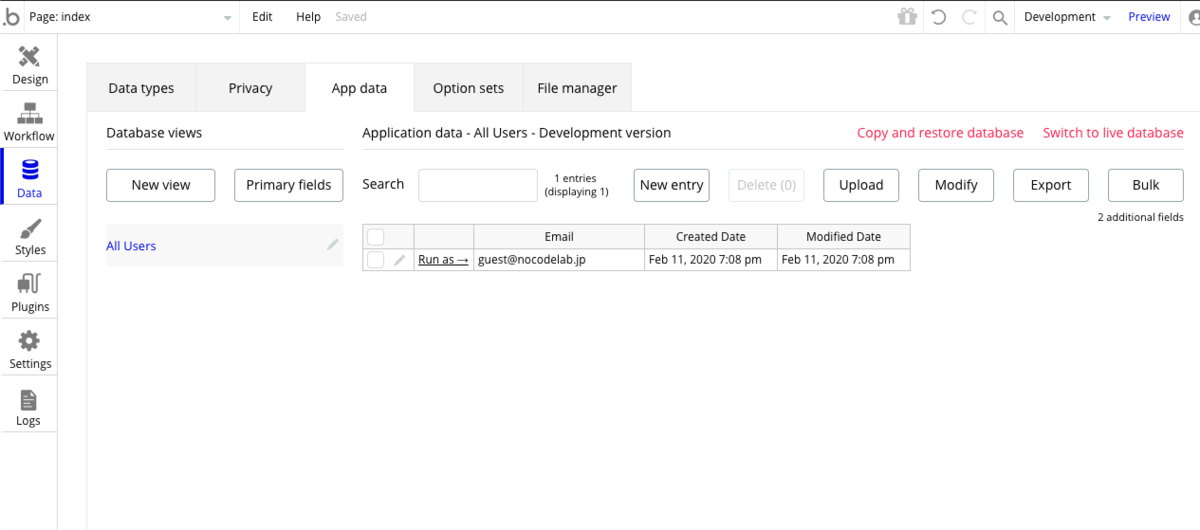Open the Workflow section
This screenshot has width=1200, height=530.
pyautogui.click(x=29, y=122)
